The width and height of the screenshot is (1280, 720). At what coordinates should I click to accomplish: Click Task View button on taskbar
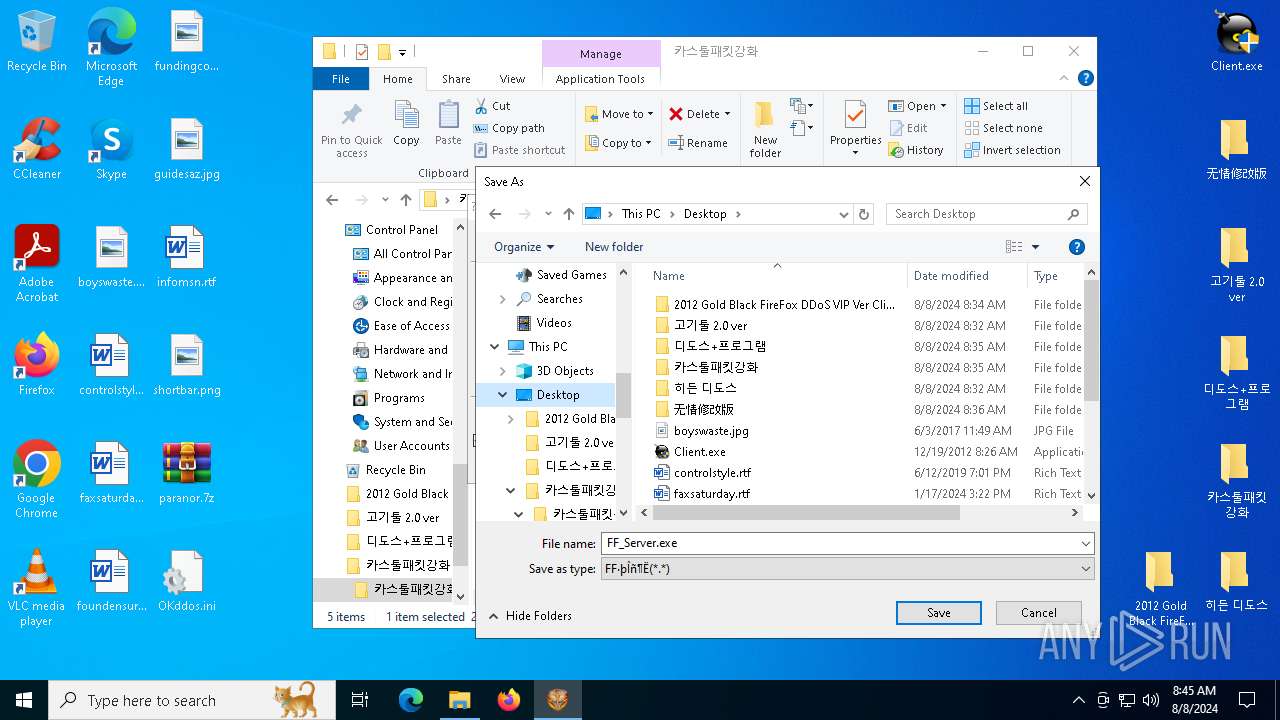(x=360, y=700)
